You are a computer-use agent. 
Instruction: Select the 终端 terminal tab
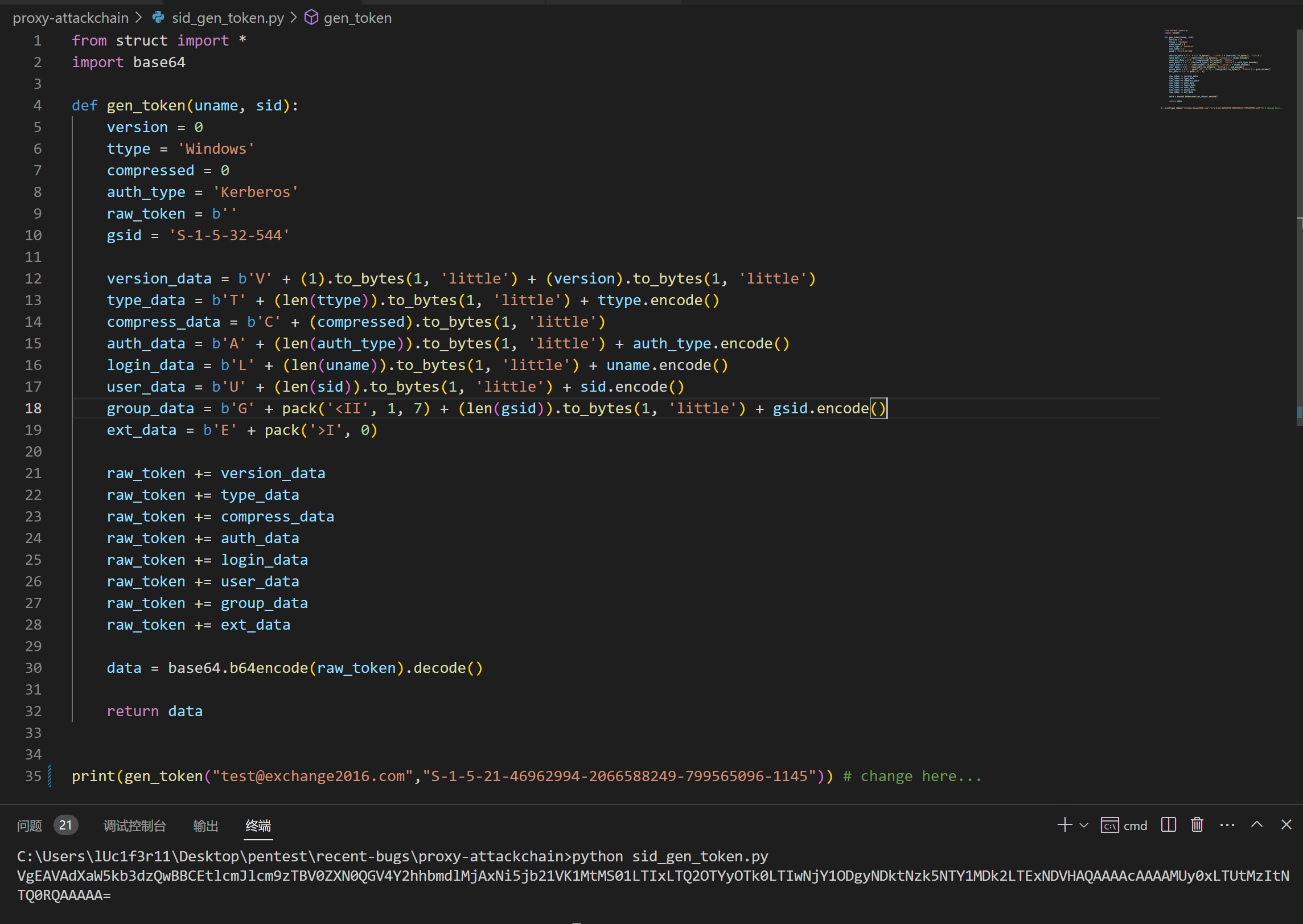pos(258,826)
